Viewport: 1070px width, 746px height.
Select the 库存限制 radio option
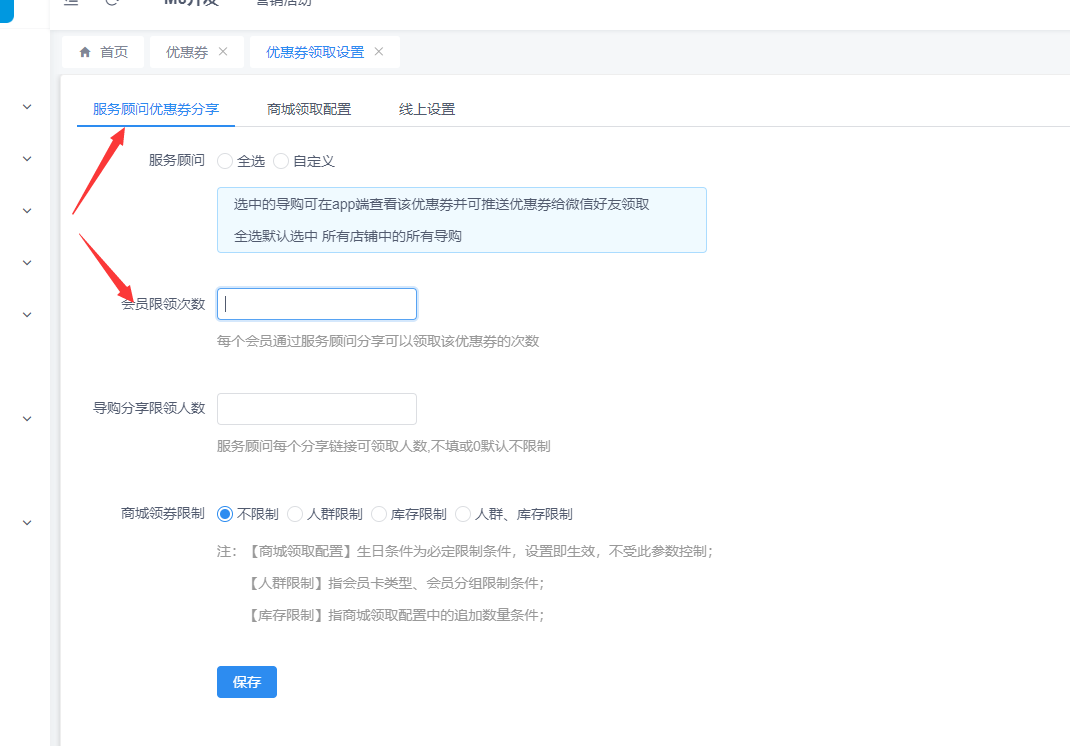(x=379, y=514)
